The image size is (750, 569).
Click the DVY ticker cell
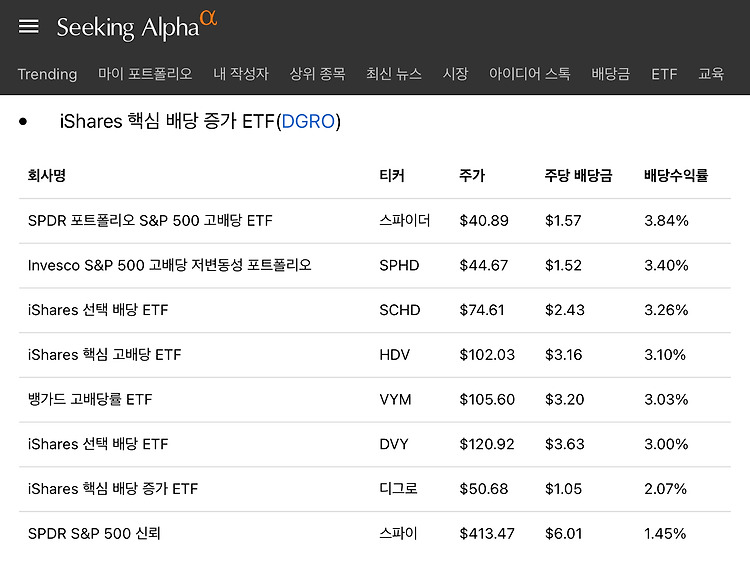click(394, 444)
